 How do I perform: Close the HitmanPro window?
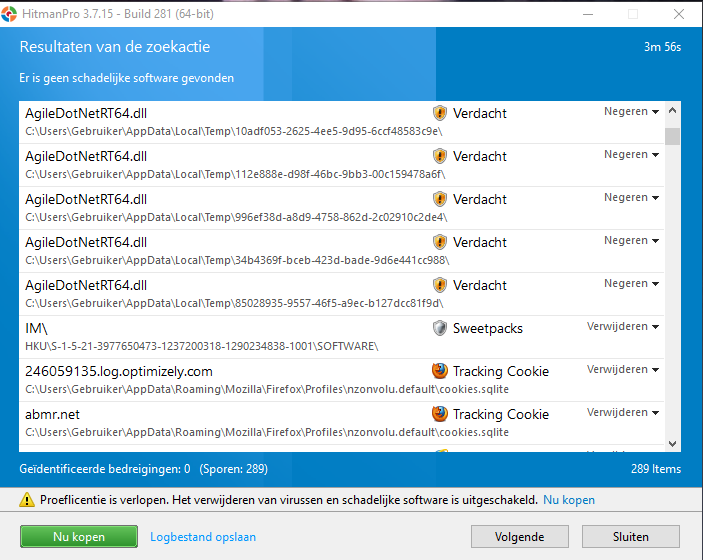click(679, 14)
